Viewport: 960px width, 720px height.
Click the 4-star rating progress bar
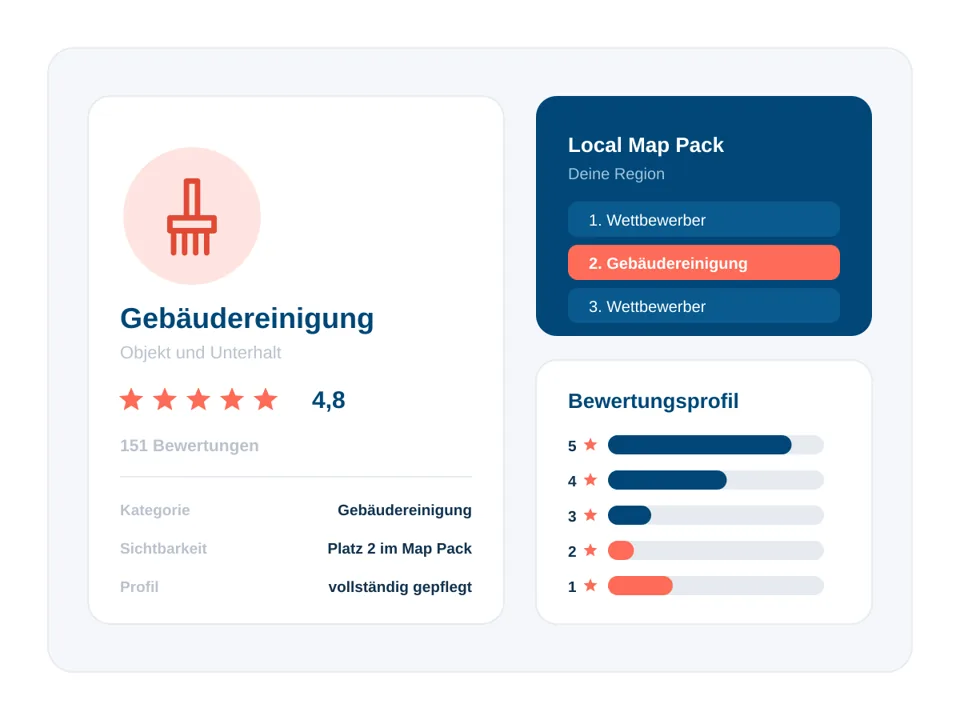point(715,480)
